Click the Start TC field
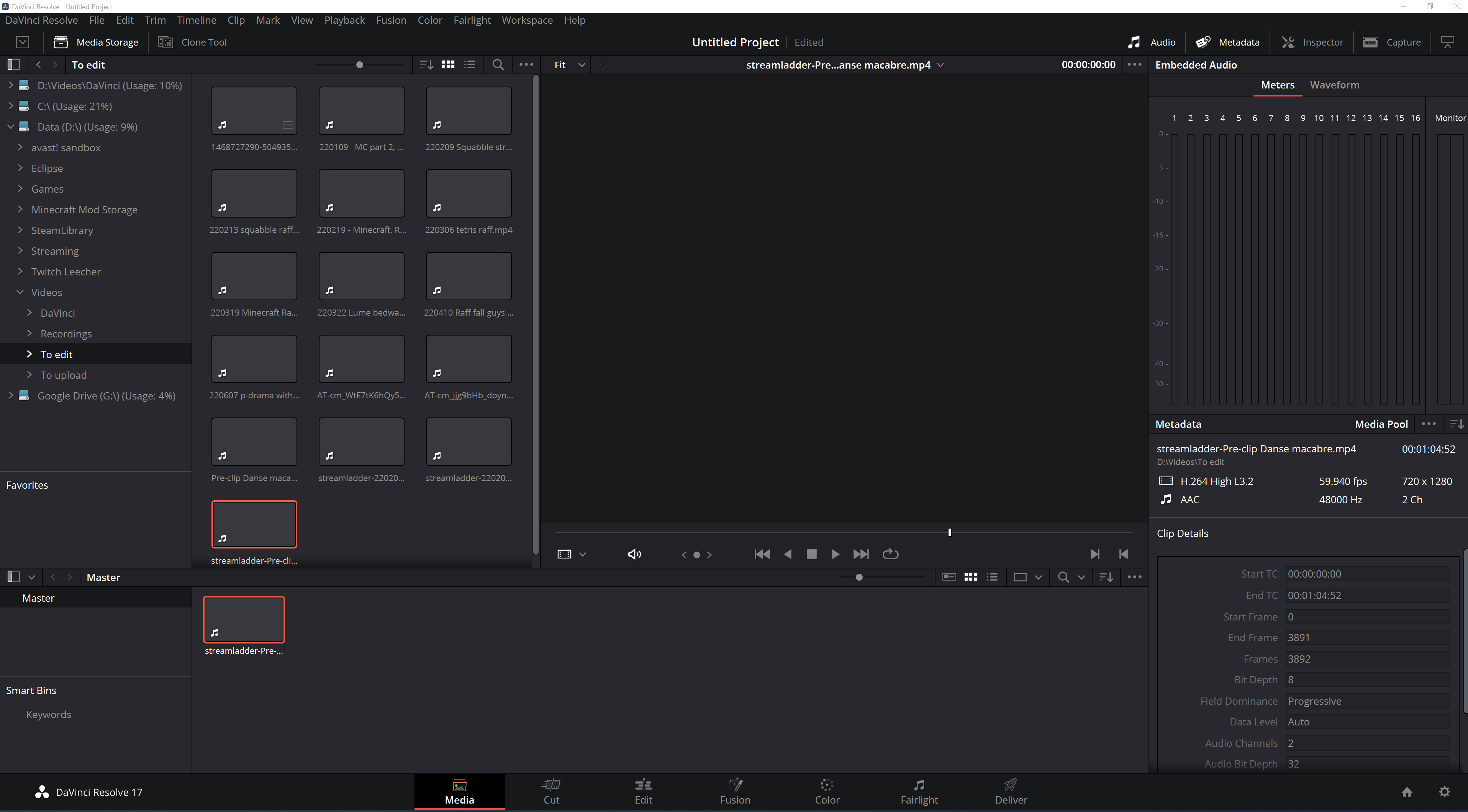Screen dimensions: 1468x812 (x=1367, y=575)
